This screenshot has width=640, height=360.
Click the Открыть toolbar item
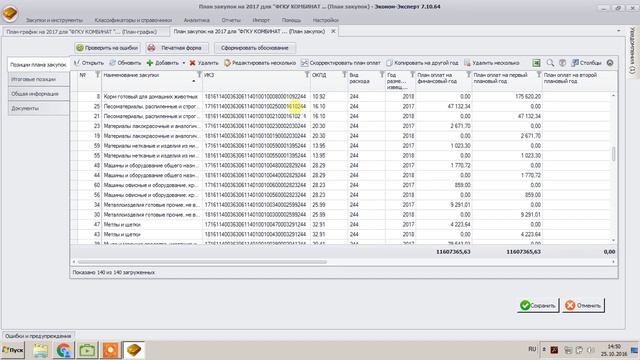tap(89, 63)
